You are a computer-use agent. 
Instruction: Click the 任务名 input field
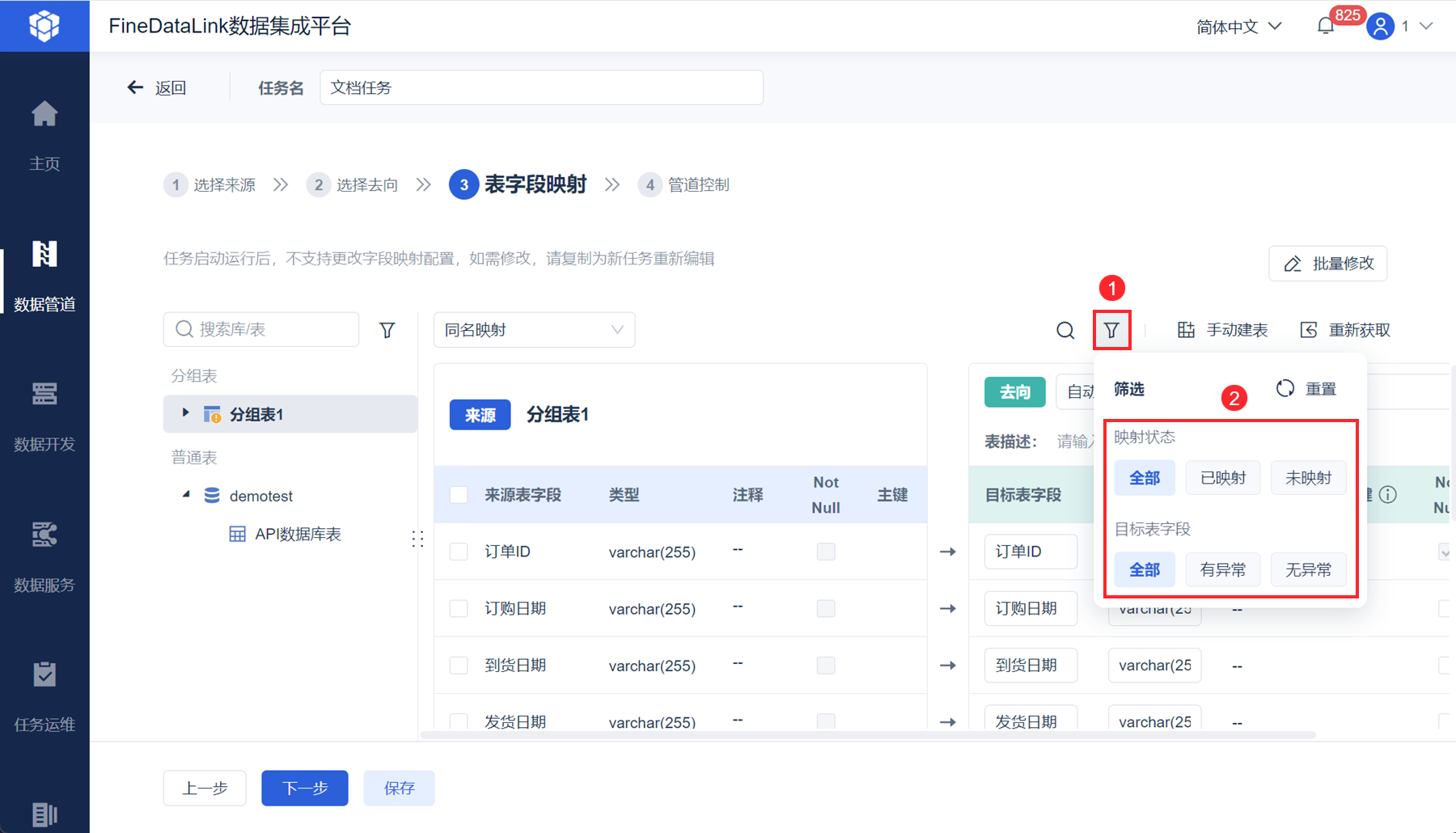[542, 87]
